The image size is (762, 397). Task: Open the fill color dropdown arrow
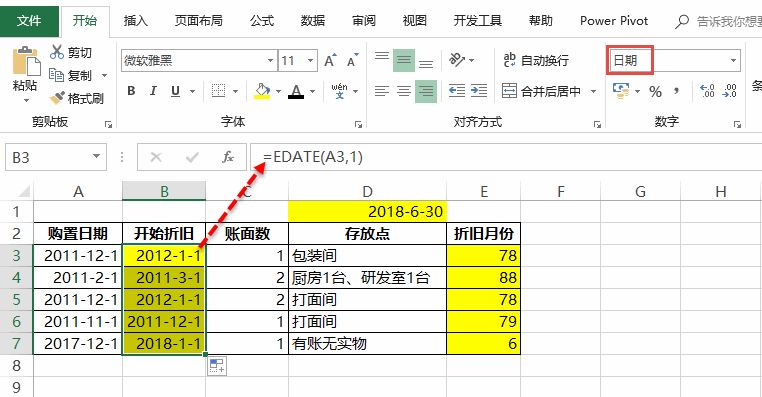pyautogui.click(x=278, y=91)
